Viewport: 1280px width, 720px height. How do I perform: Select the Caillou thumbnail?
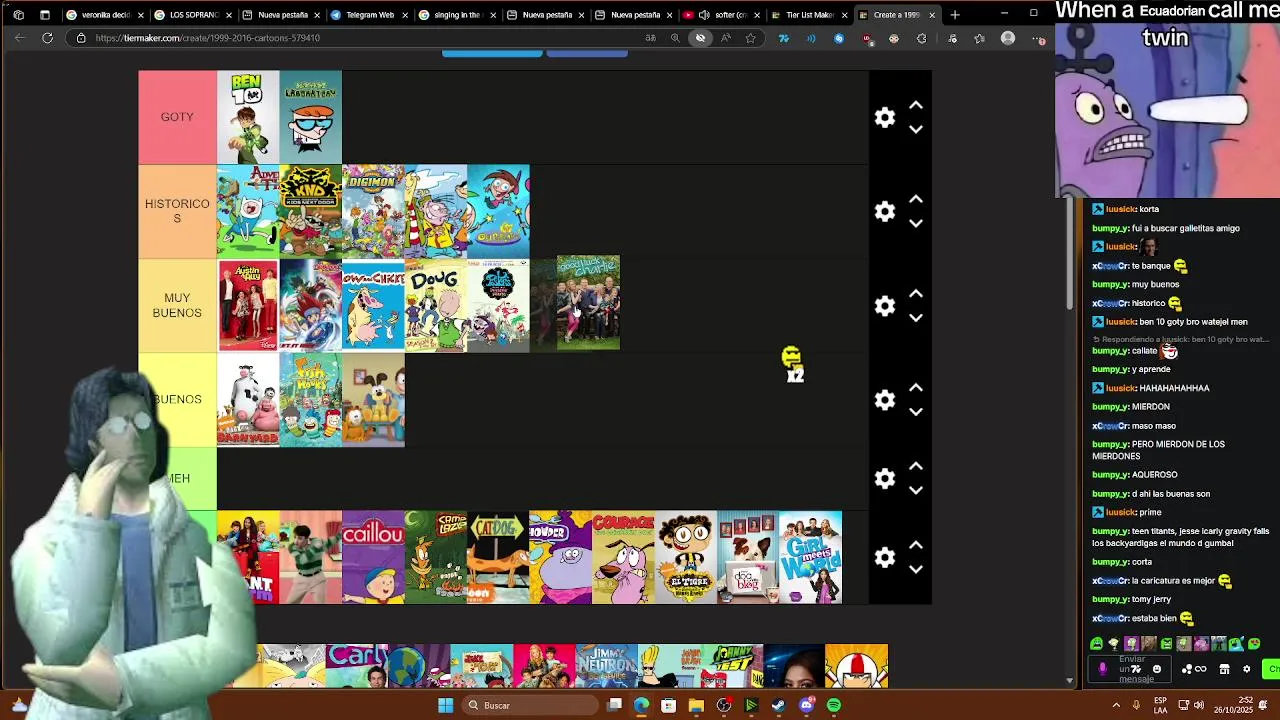point(373,557)
